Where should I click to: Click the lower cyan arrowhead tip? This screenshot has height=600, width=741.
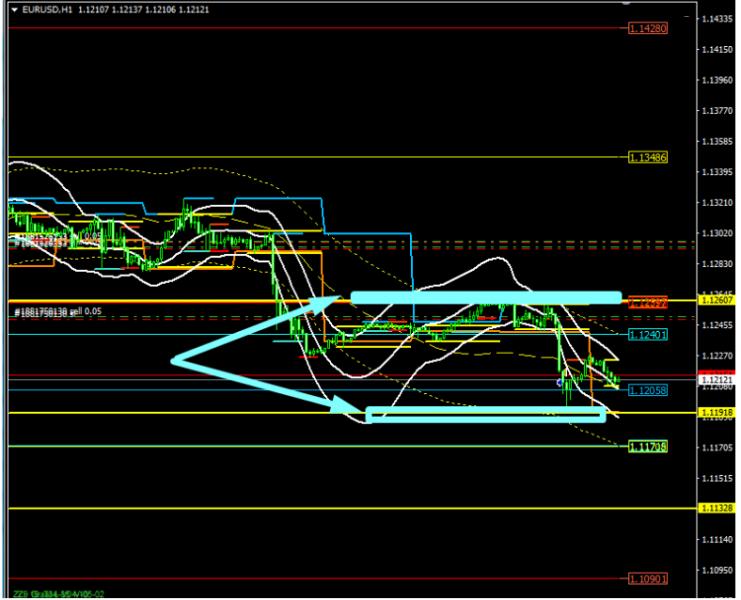[356, 410]
